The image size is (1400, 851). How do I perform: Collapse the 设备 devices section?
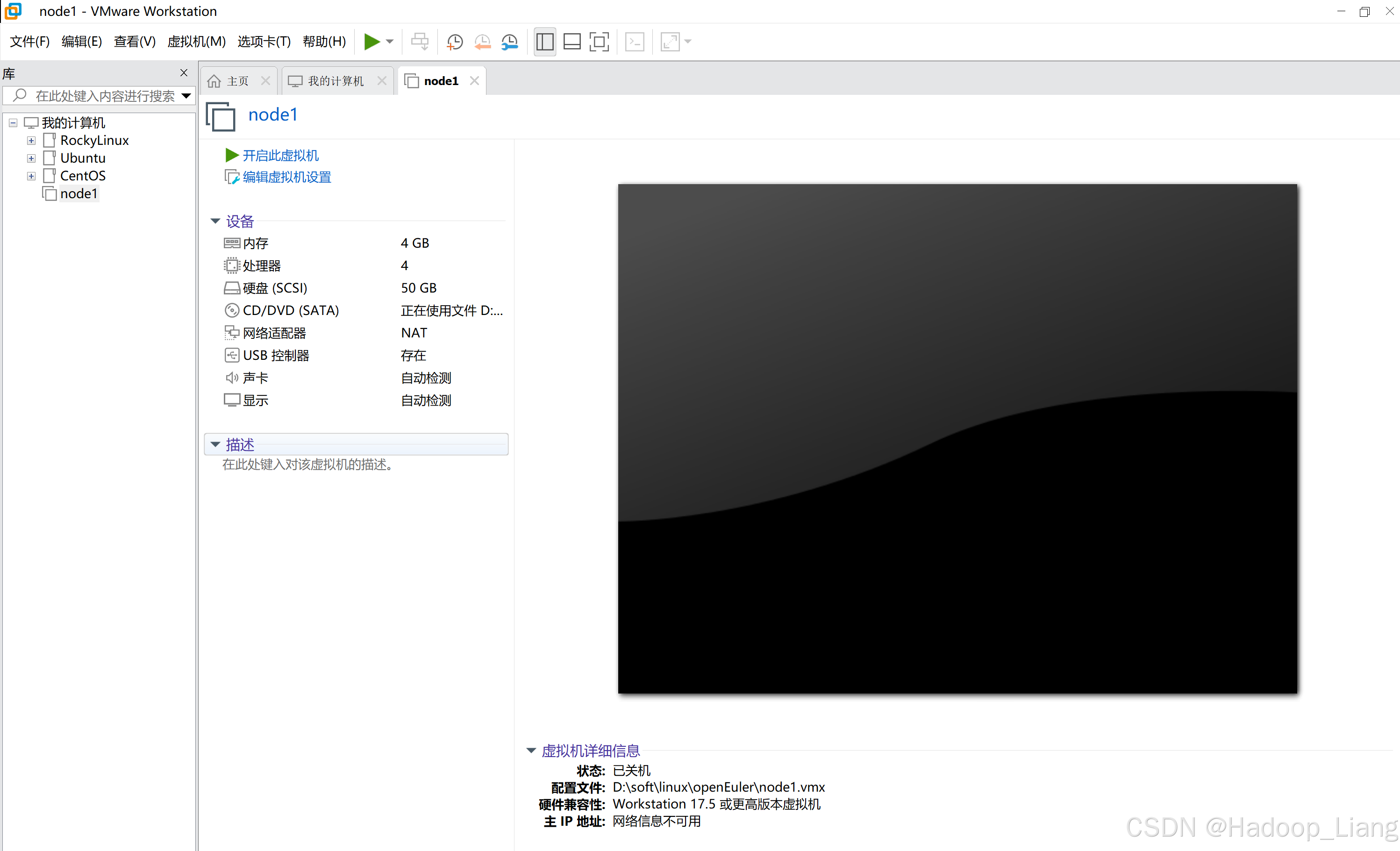[x=215, y=221]
